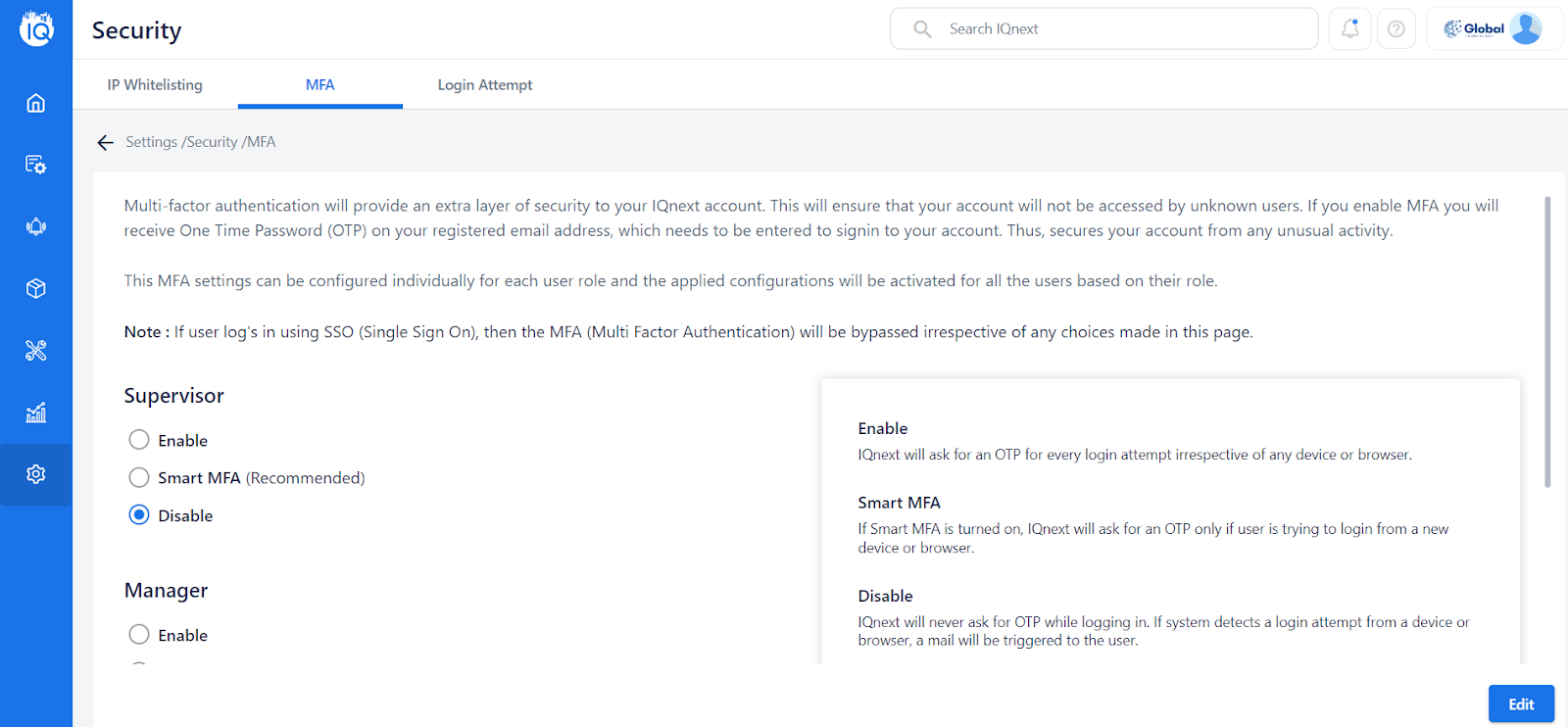Click the search magnifier icon
This screenshot has width=1568, height=727.
click(922, 29)
